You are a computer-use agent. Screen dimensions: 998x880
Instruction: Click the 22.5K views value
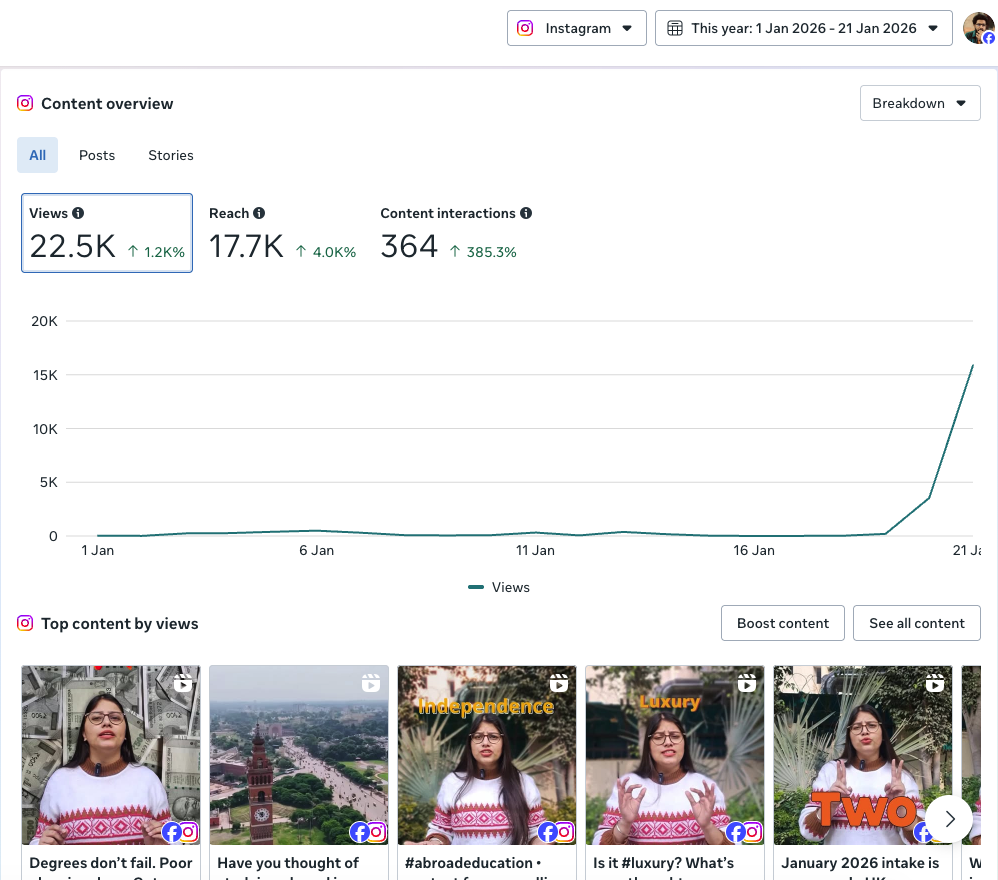click(73, 246)
